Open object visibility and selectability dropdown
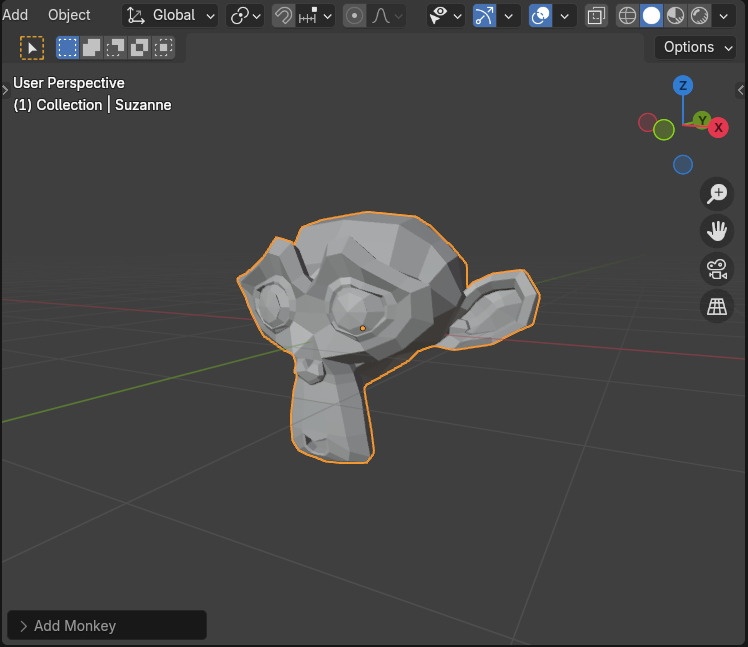The height and width of the screenshot is (647, 748). coord(446,16)
